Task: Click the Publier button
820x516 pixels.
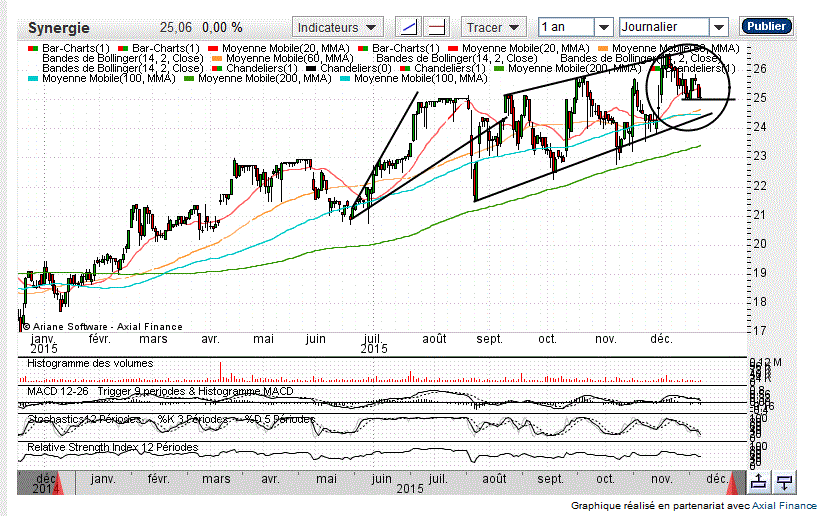Action: [766, 26]
